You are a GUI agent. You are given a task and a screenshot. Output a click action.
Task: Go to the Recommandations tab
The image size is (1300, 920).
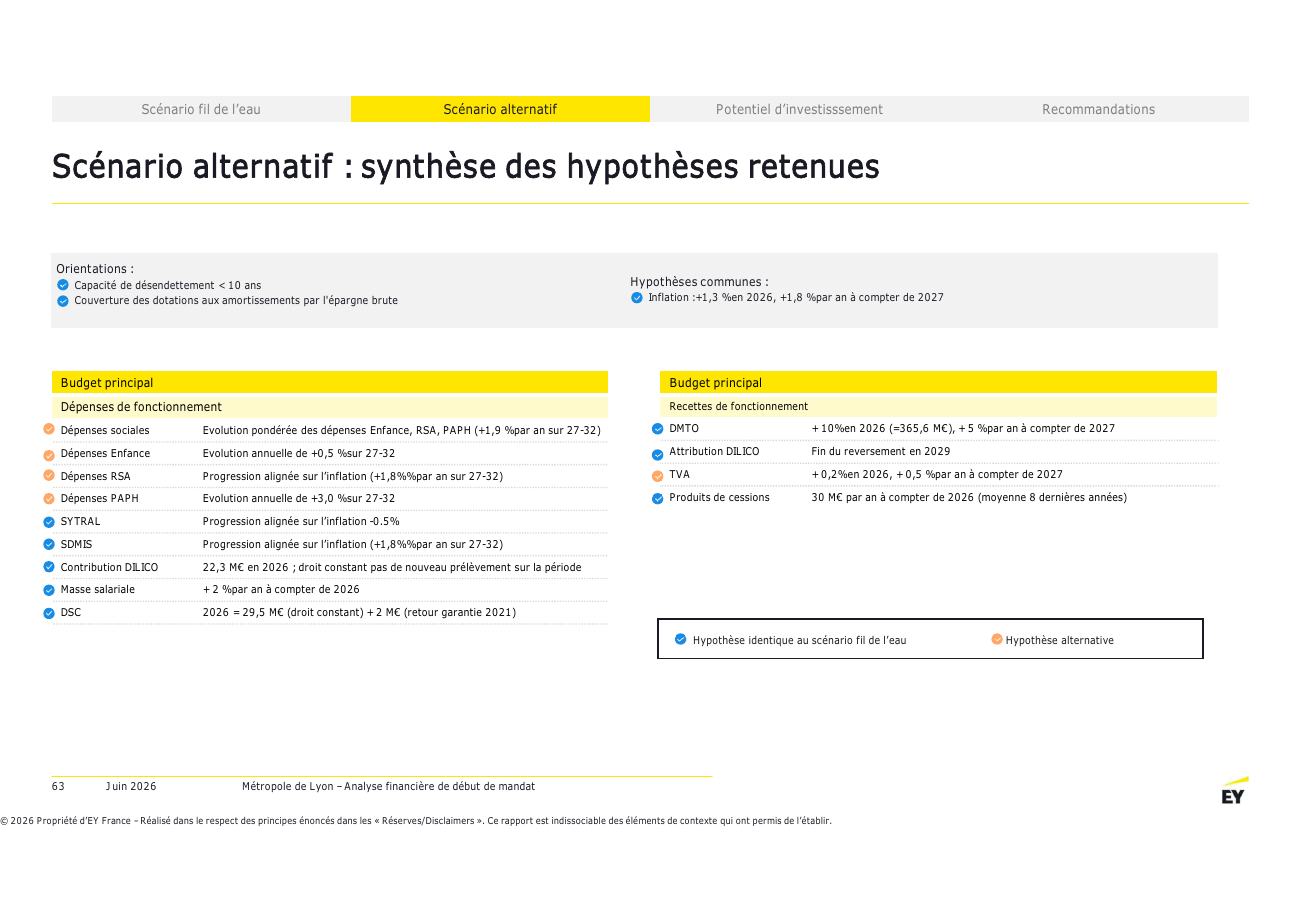[x=1098, y=109]
